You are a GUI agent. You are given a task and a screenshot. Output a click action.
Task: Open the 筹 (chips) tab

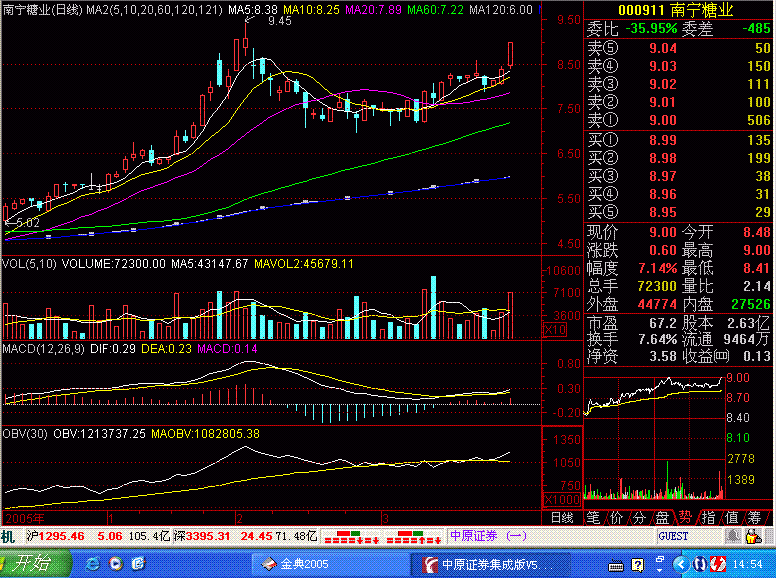click(754, 517)
